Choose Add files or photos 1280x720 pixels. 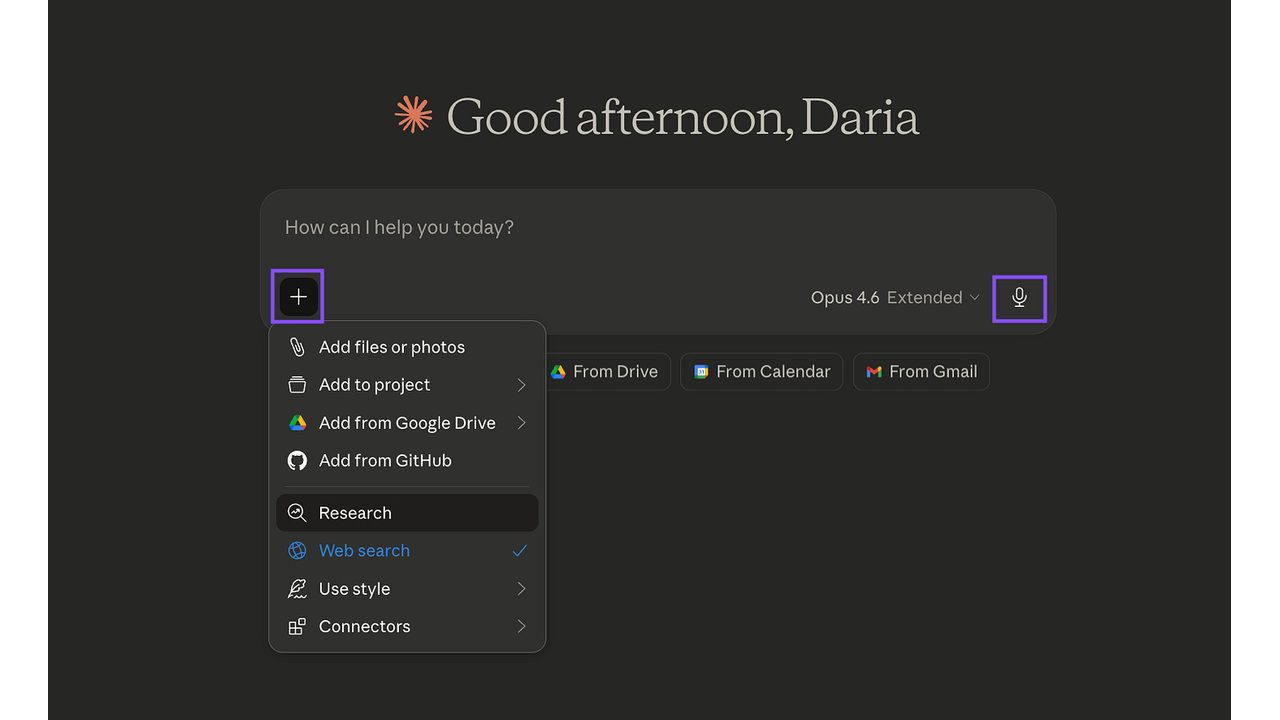coord(407,347)
